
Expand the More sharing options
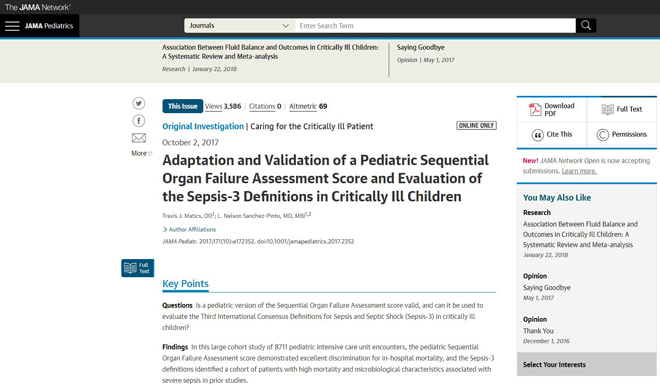[x=141, y=153]
